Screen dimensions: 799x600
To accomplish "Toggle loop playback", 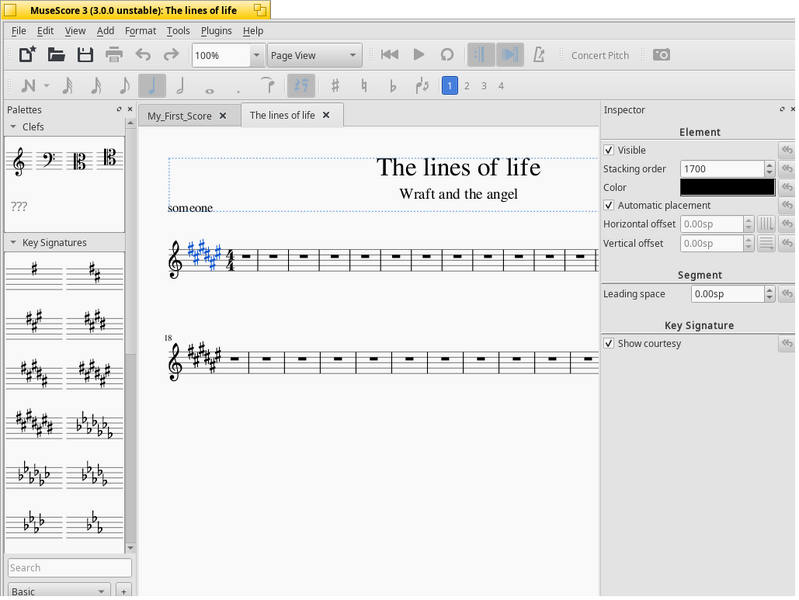I will click(x=447, y=55).
